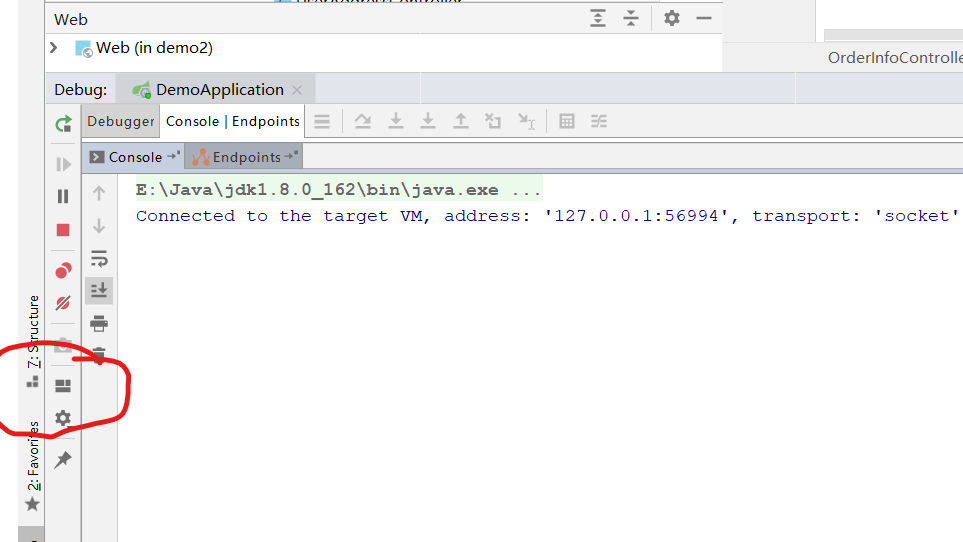This screenshot has height=542, width=963.
Task: Hide the Web tool window
Action: 704,18
